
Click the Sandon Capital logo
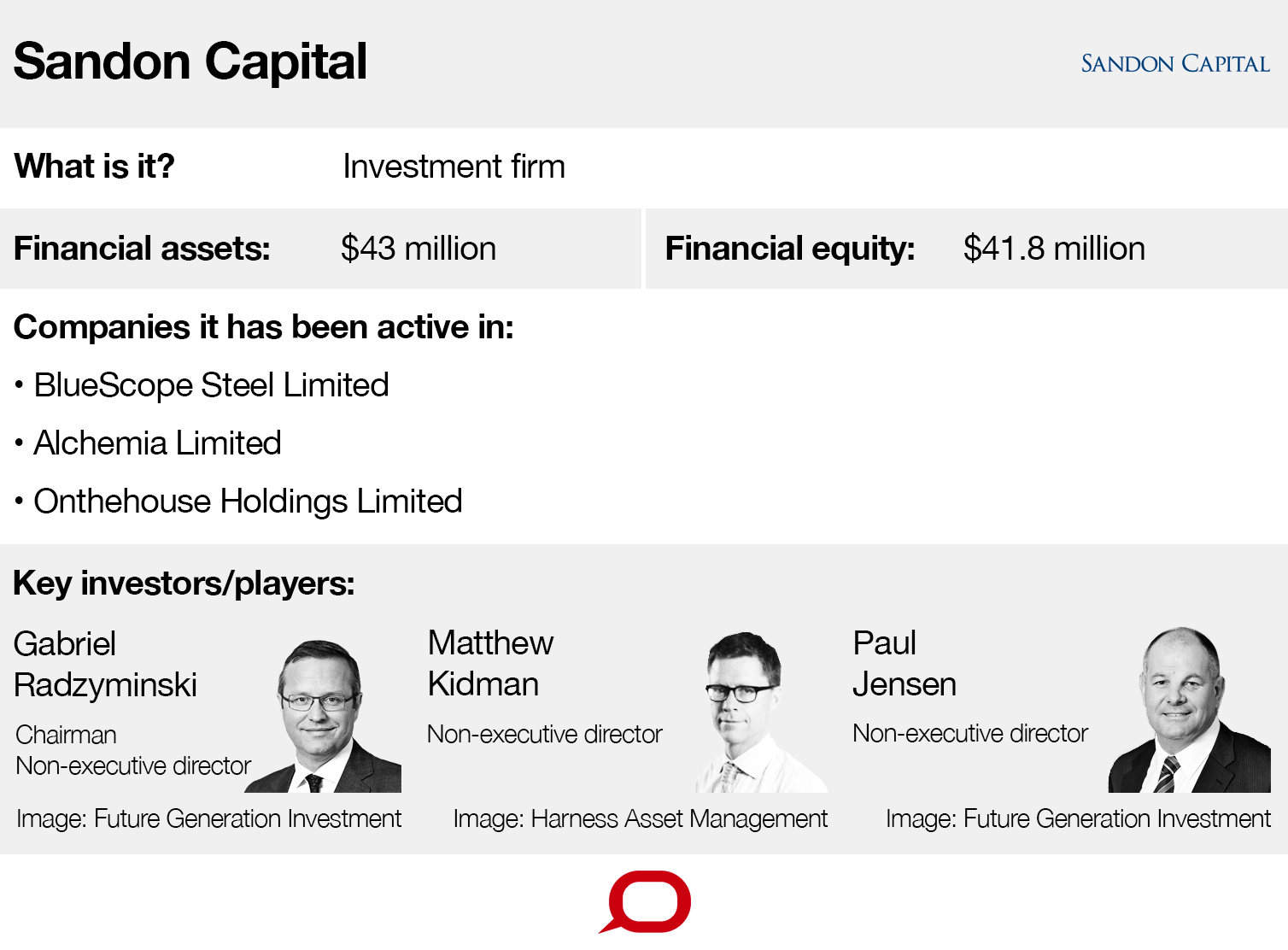pos(1174,64)
